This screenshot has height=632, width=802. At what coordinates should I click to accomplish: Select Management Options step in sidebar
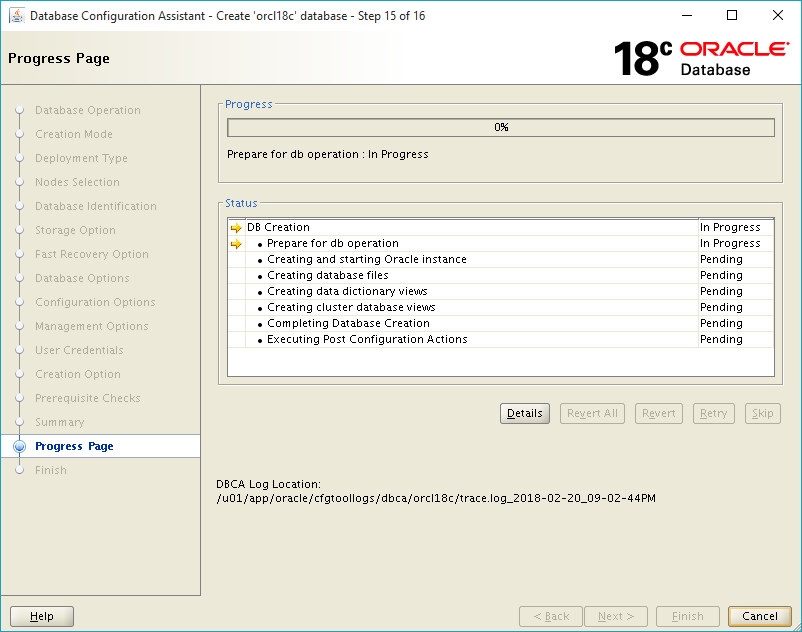click(92, 327)
